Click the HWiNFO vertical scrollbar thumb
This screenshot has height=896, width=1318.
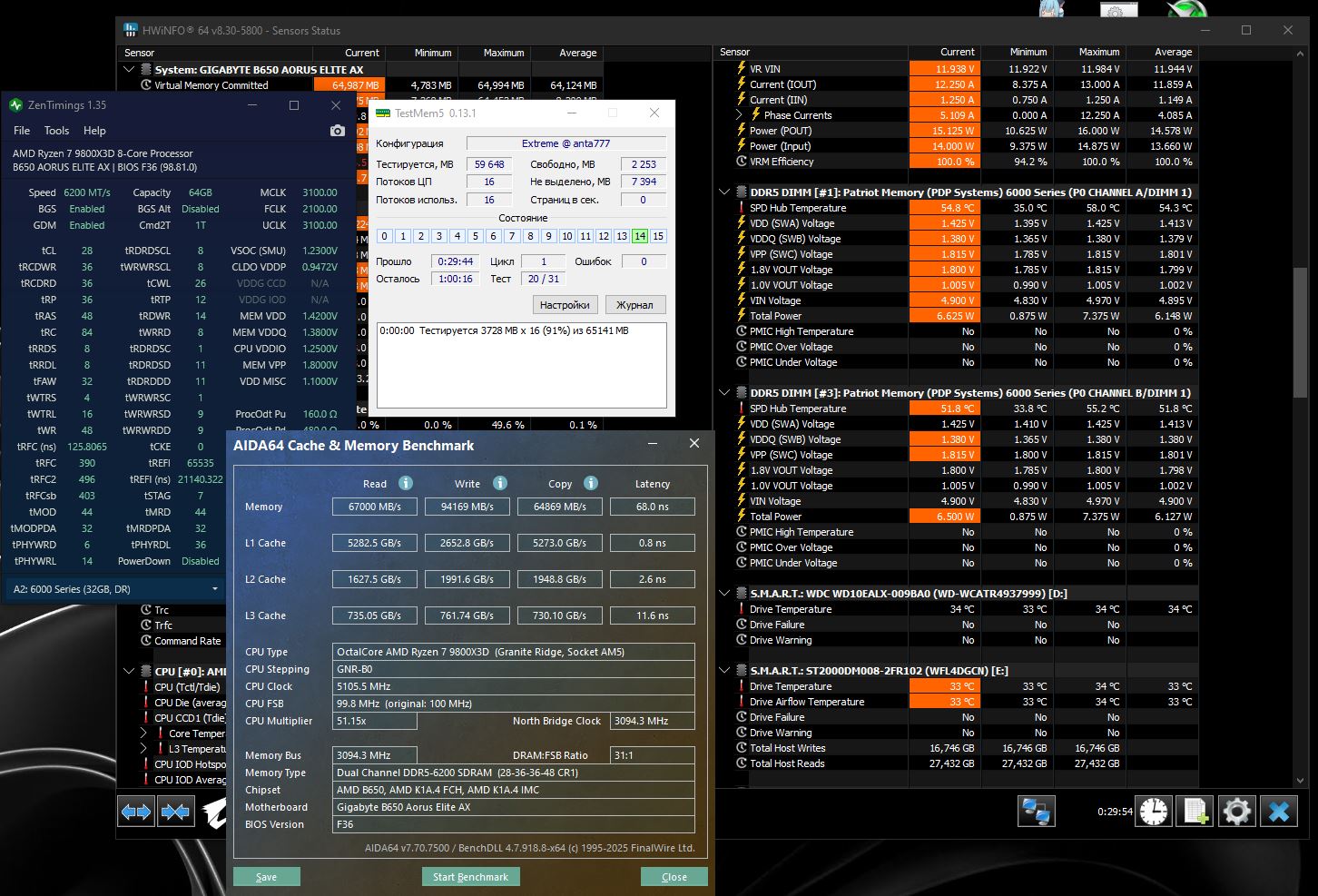1300,330
